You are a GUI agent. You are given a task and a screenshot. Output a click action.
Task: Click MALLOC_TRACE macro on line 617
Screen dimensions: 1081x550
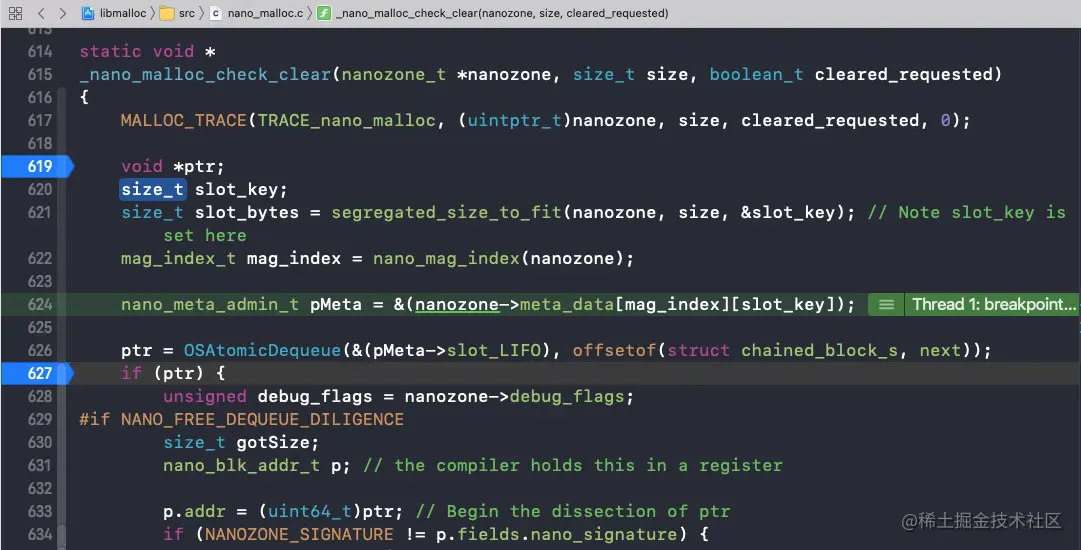[x=183, y=121]
